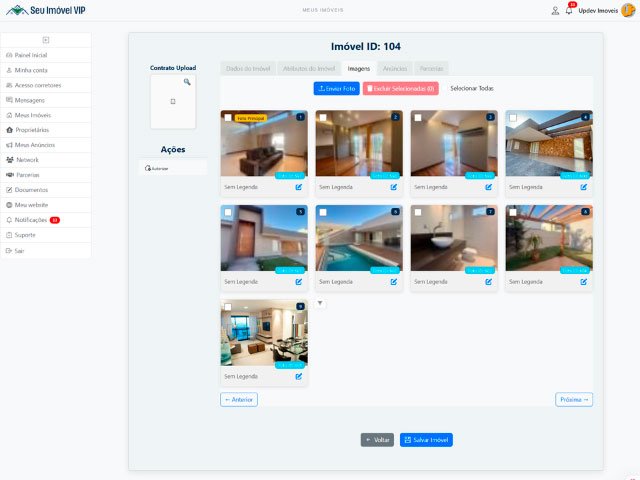Open the user profile icon in the header
640x480 pixels.
(555, 10)
